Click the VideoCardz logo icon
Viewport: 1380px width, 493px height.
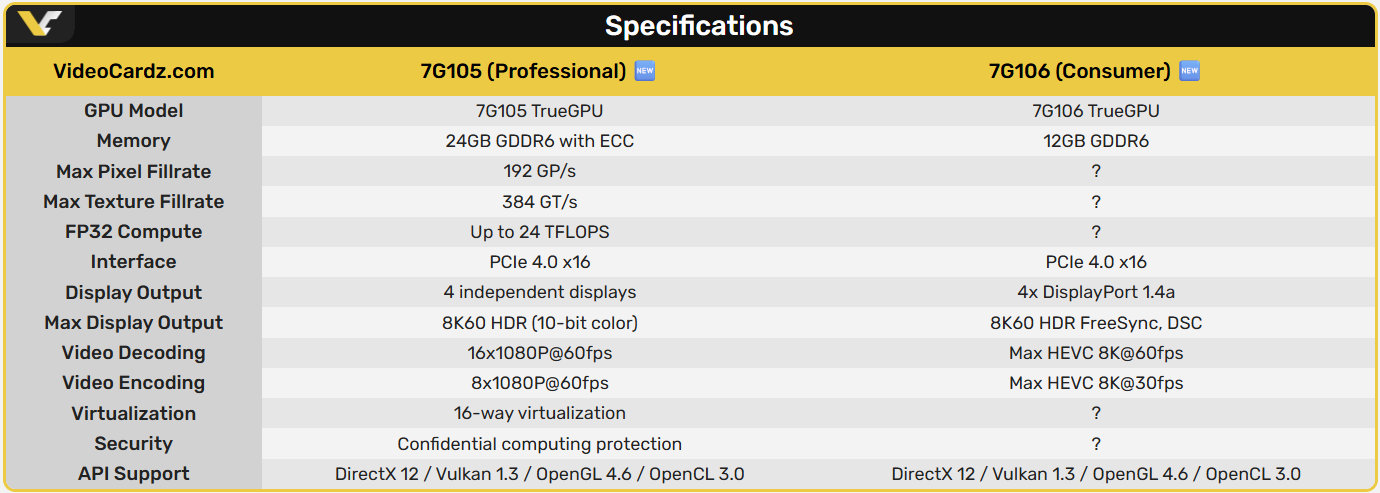pyautogui.click(x=40, y=24)
